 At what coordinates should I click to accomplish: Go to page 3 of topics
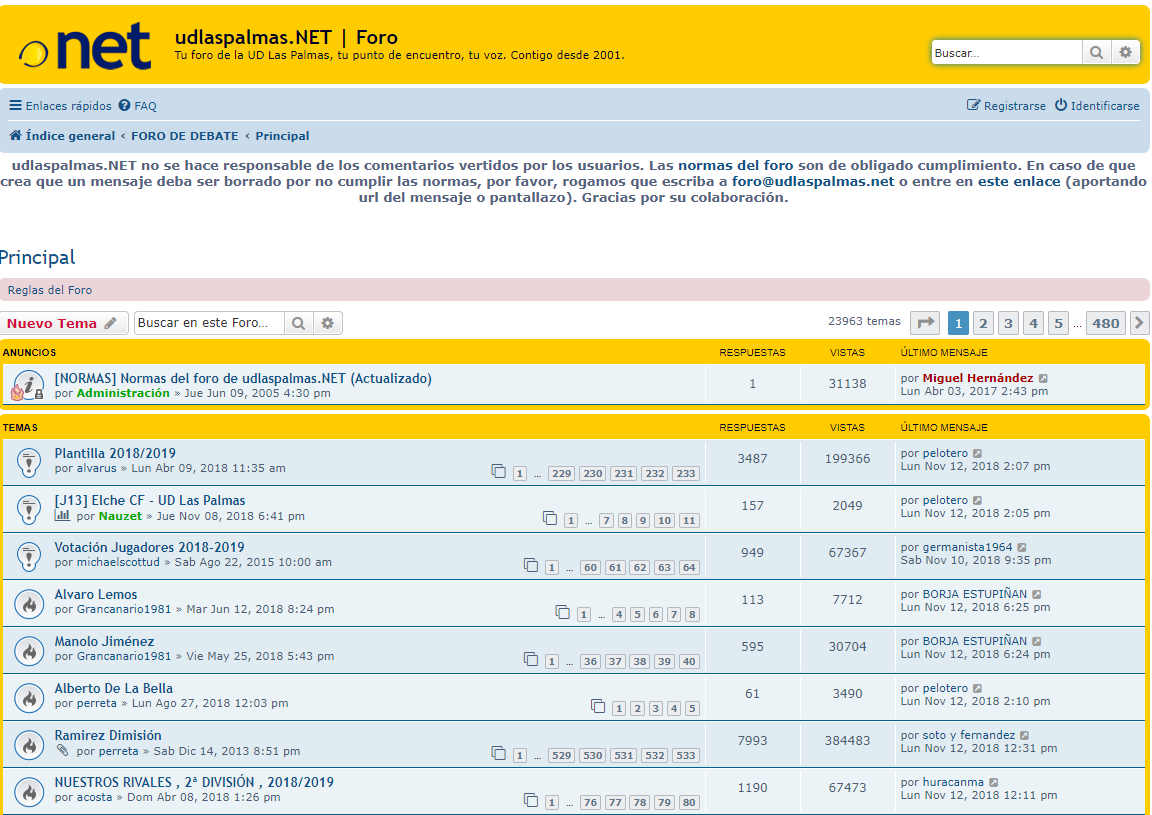(x=1008, y=323)
